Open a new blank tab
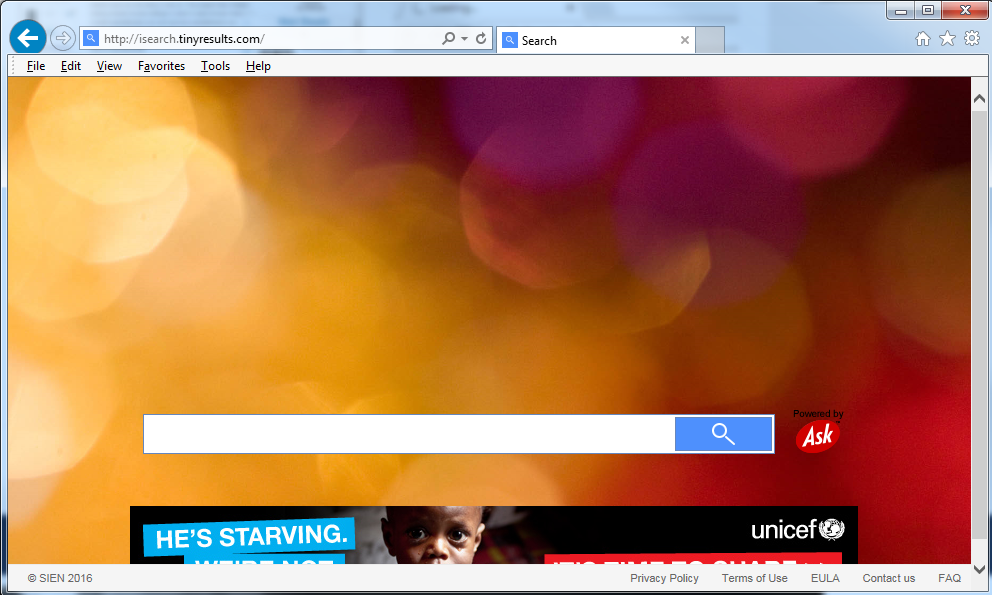992x595 pixels. (x=710, y=41)
